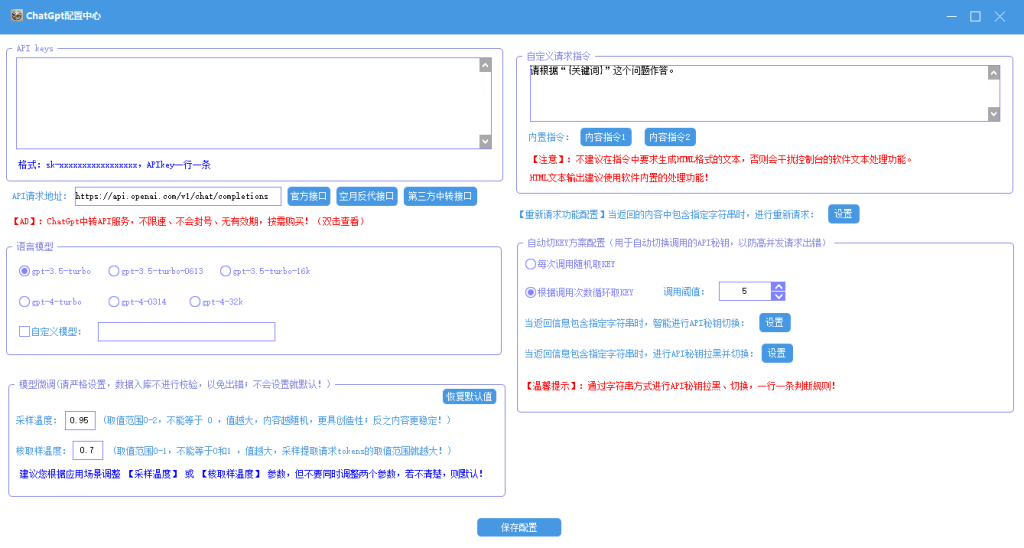Click the 调用阈值 value field
This screenshot has height=548, width=1024.
click(x=745, y=291)
